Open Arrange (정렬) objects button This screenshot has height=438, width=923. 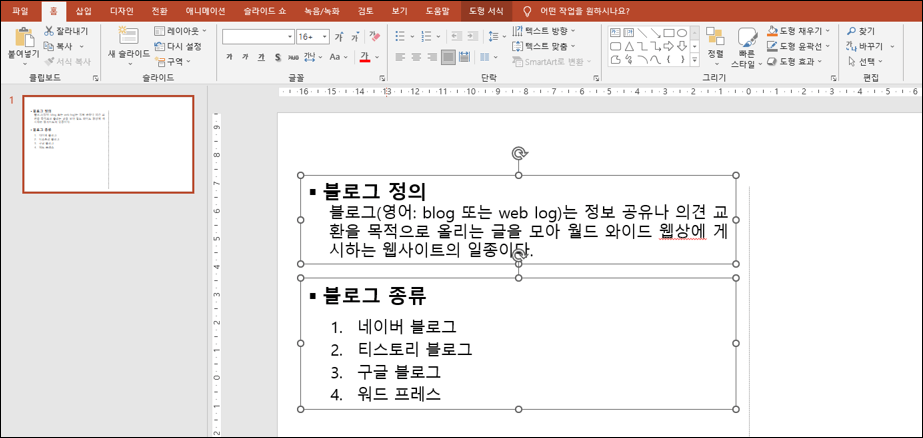coord(715,44)
